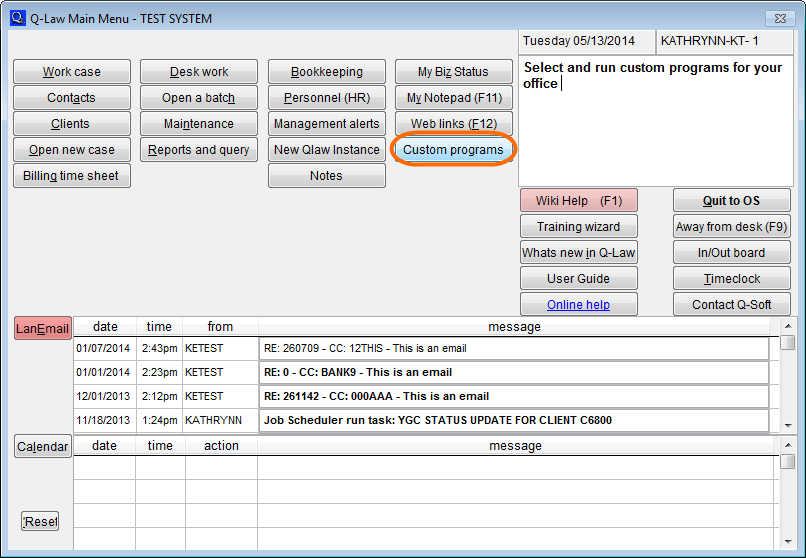
Task: Open the LanEmail button
Action: [43, 328]
